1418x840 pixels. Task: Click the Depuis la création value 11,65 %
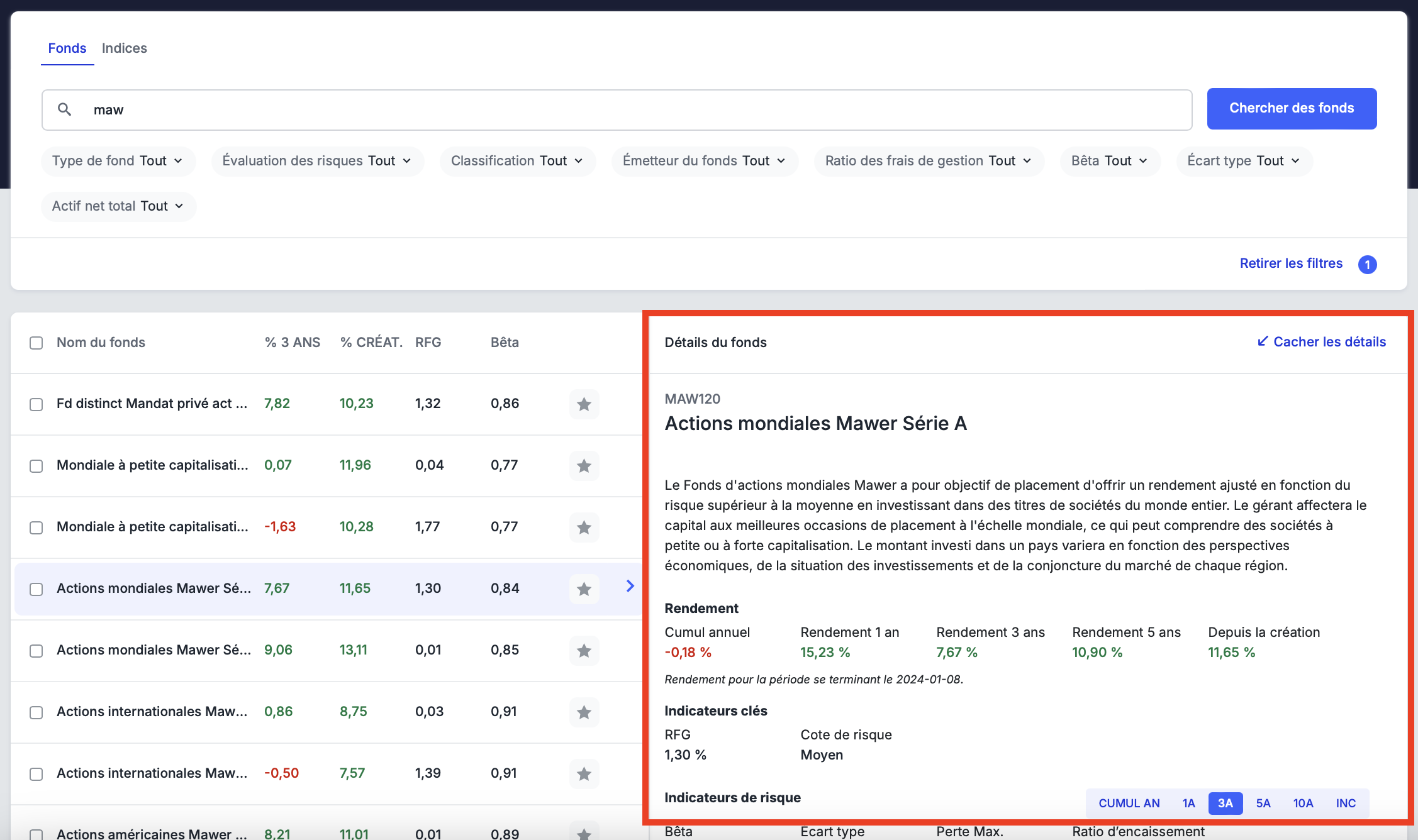tap(1231, 653)
